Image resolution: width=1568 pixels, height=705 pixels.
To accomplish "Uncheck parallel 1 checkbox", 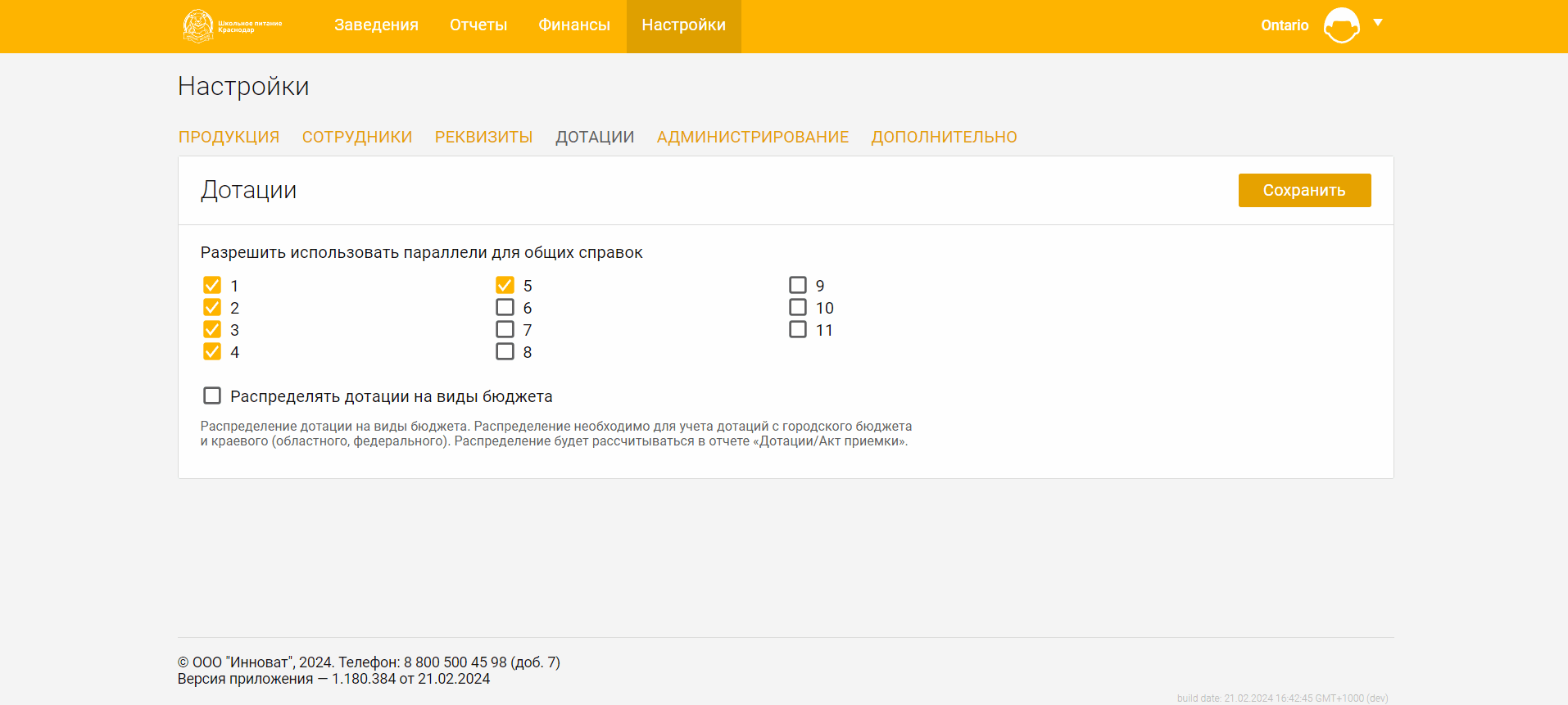I will click(x=212, y=285).
